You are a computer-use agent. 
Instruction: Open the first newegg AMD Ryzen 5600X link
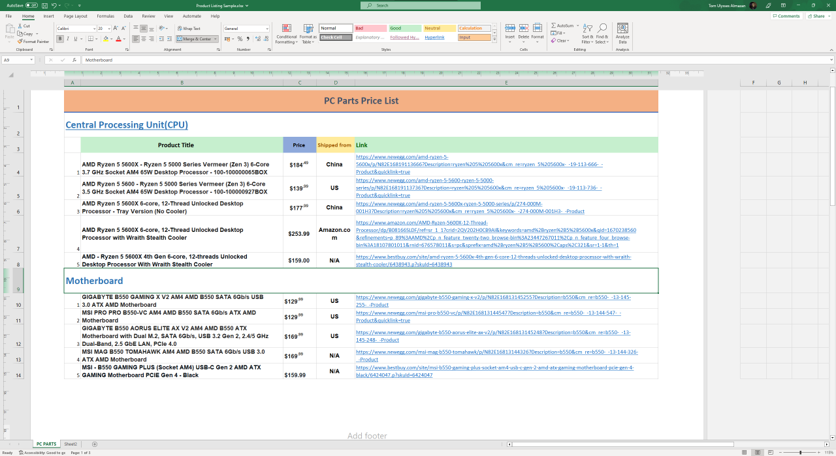tap(479, 164)
